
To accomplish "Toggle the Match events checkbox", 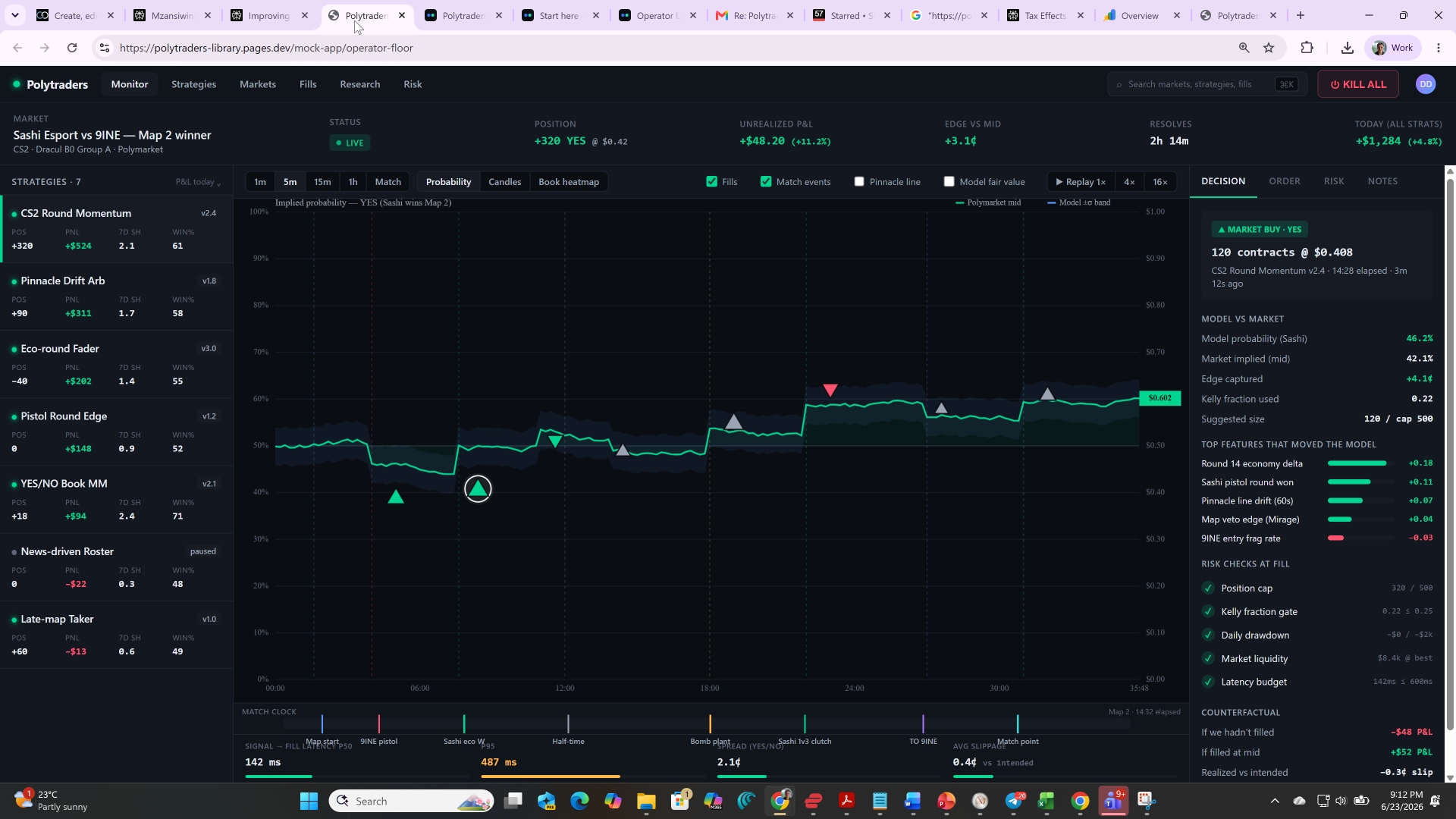I will pos(766,181).
